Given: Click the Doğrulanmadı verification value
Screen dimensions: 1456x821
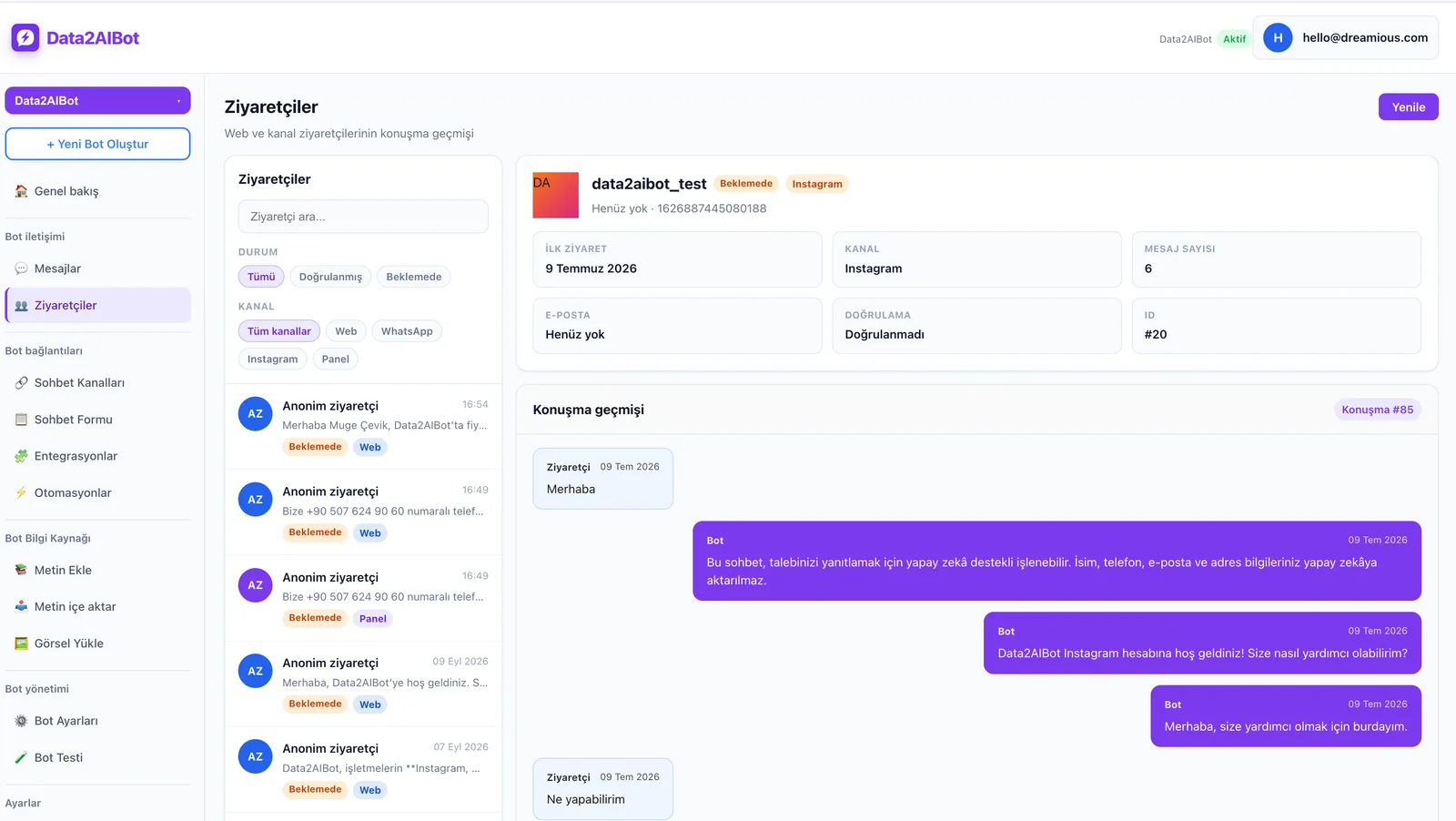Looking at the screenshot, I should (x=884, y=335).
